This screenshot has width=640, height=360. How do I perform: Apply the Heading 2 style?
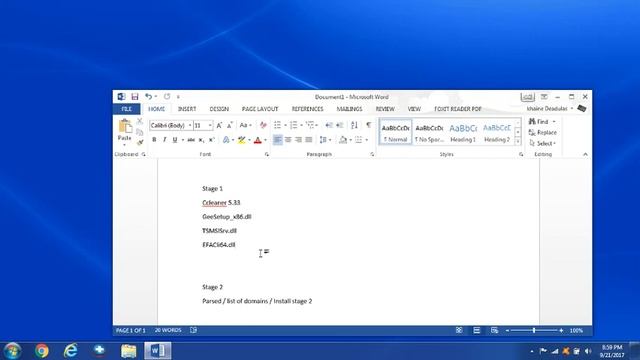497,132
